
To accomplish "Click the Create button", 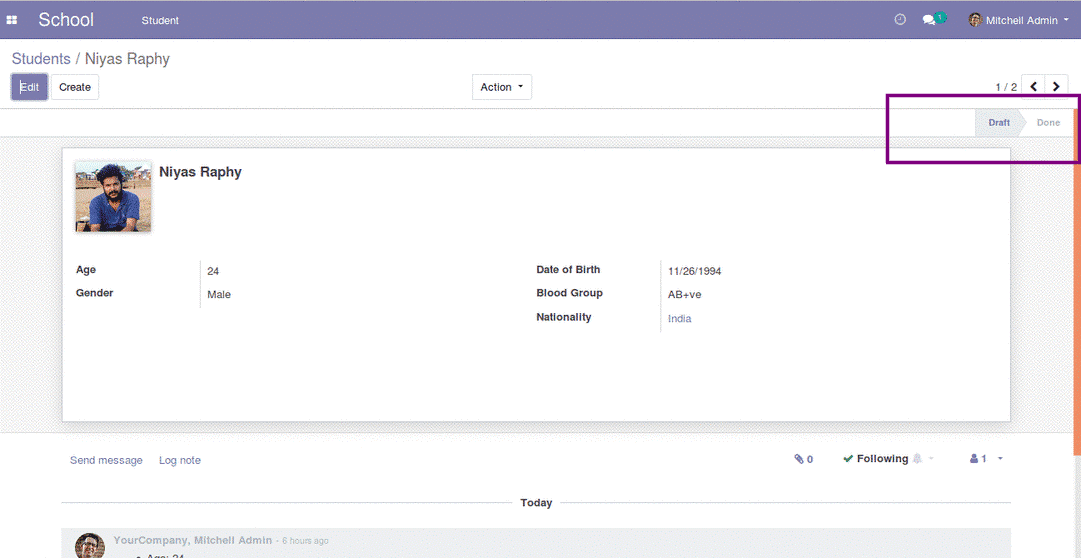I will point(75,87).
